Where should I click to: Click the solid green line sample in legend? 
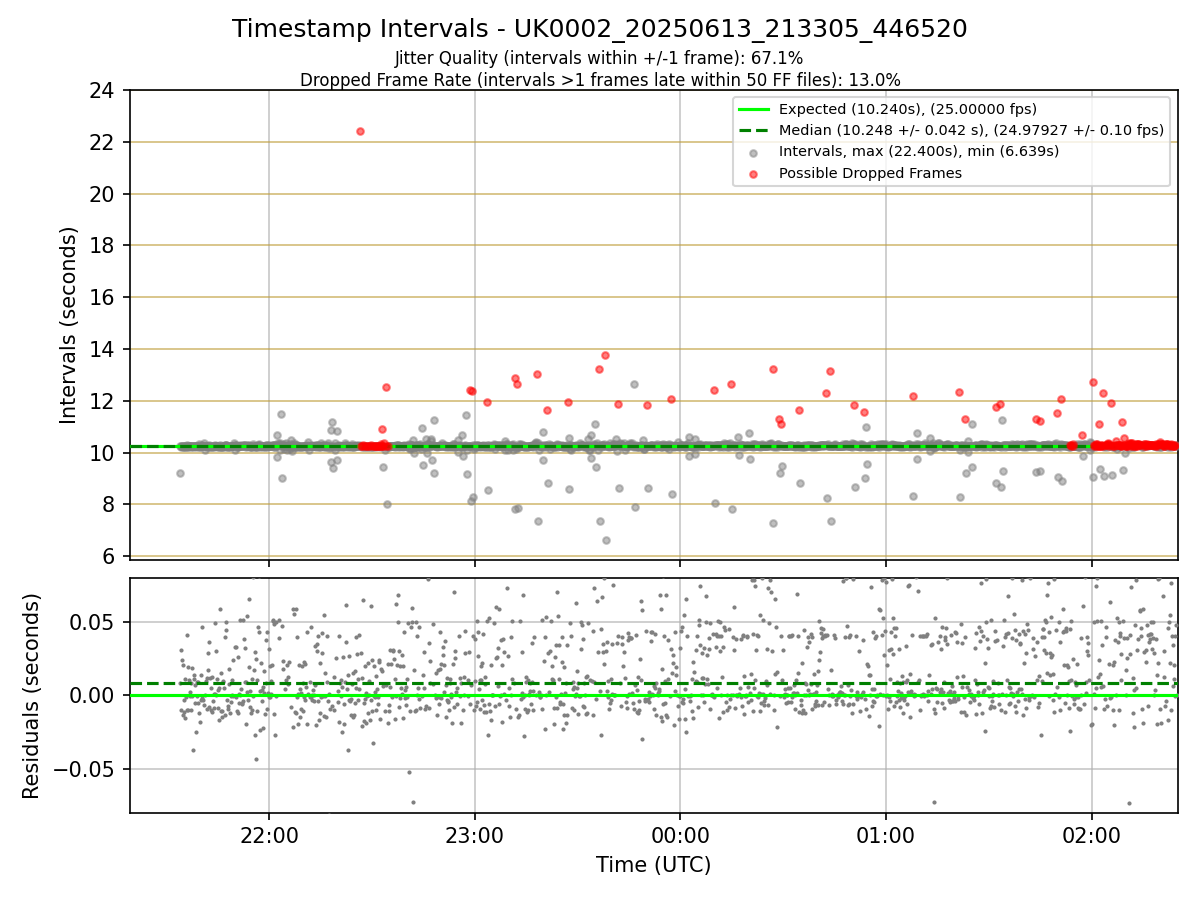coord(753,109)
